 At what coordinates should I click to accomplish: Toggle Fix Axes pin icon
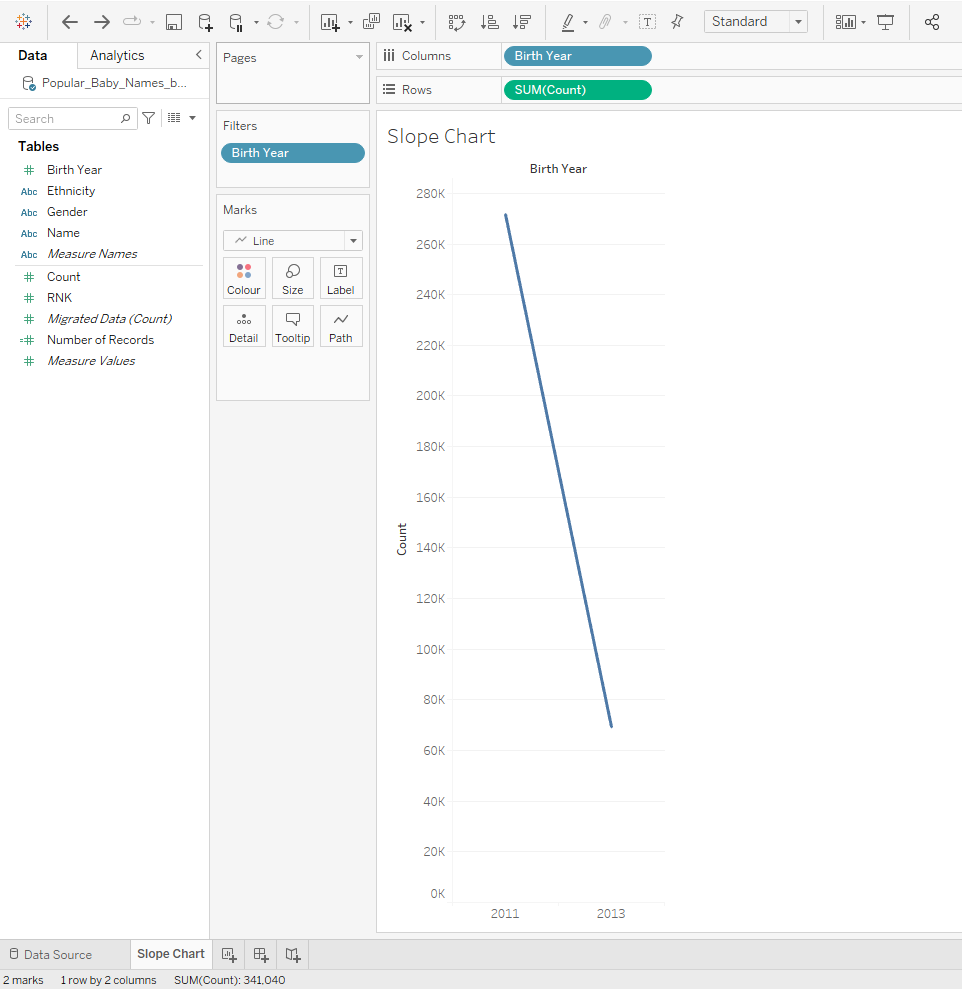click(x=677, y=22)
